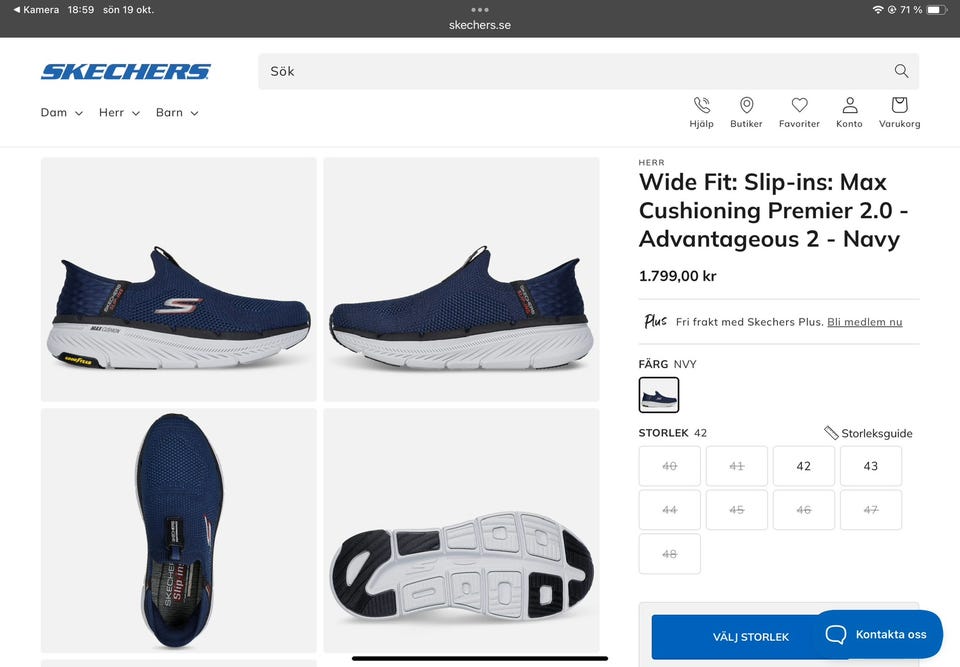Select size 43
This screenshot has height=667, width=960.
tap(871, 466)
